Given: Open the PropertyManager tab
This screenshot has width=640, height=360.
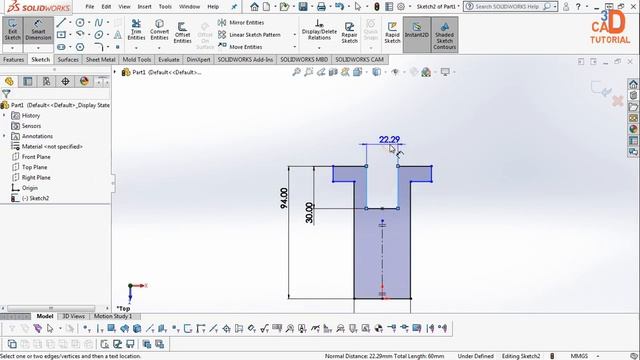Looking at the screenshot, I should pyautogui.click(x=28, y=81).
